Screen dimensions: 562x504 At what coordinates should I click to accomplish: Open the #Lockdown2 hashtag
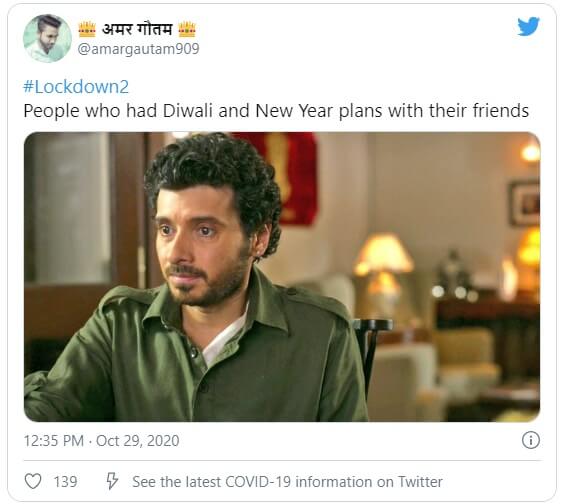click(76, 87)
